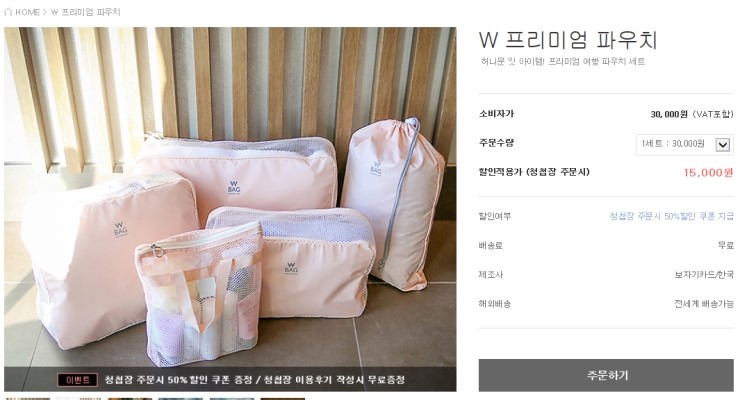Viewport: 740px width, 400px height.
Task: Click the 보자기카드/한국 manufacturer text
Action: click(x=704, y=275)
